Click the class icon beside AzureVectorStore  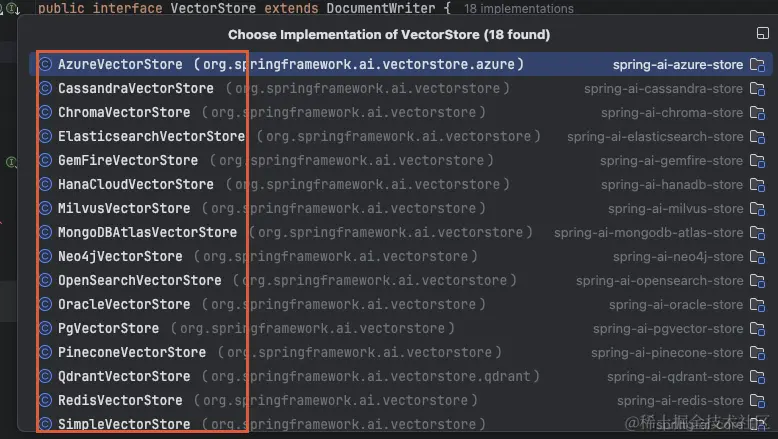[46, 64]
